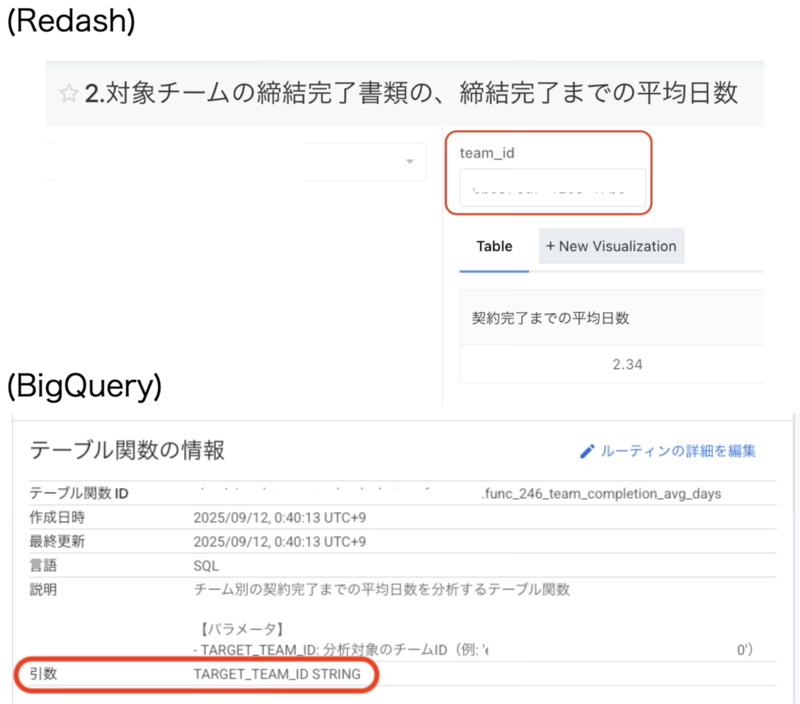The image size is (800, 704).
Task: Select func_246_team_completion_avg_days table function ID
Action: pyautogui.click(x=601, y=494)
